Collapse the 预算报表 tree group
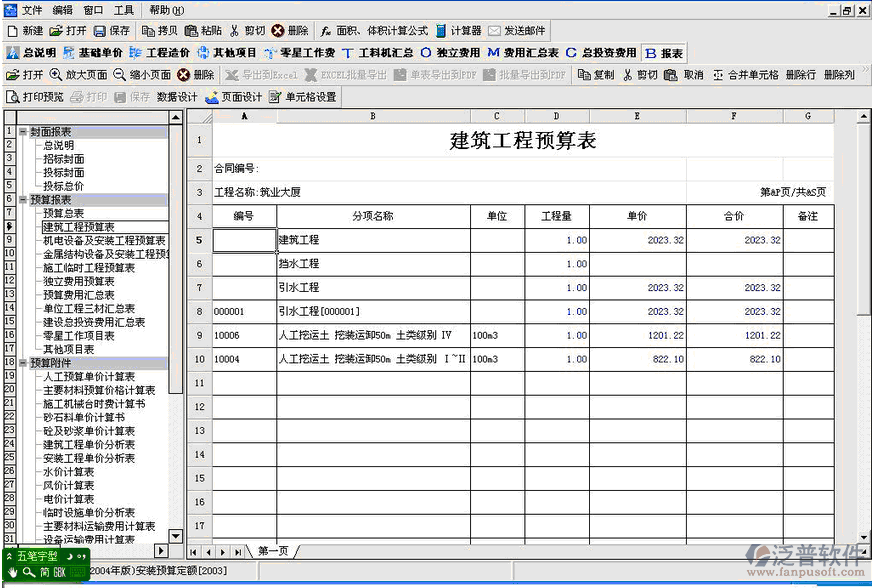Image resolution: width=875 pixels, height=588 pixels. tap(23, 200)
